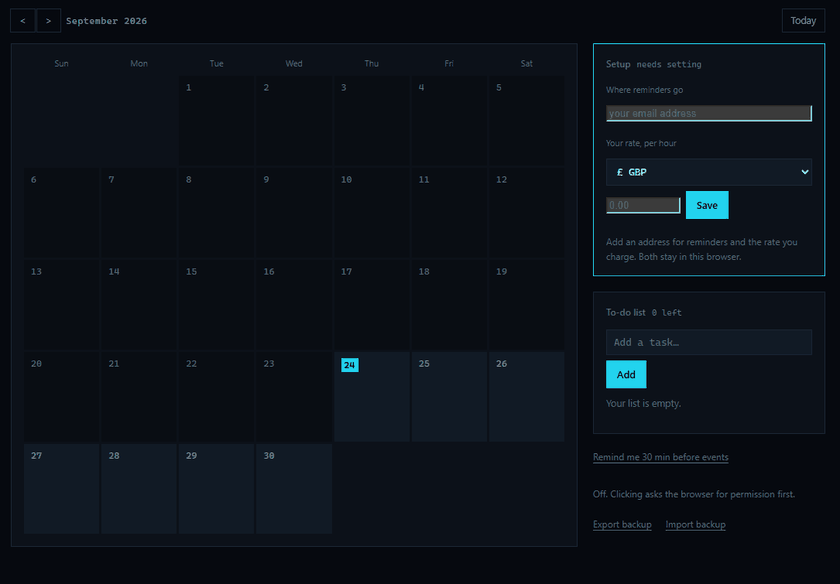This screenshot has height=584, width=840.
Task: Select September 3 day cell
Action: point(372,121)
